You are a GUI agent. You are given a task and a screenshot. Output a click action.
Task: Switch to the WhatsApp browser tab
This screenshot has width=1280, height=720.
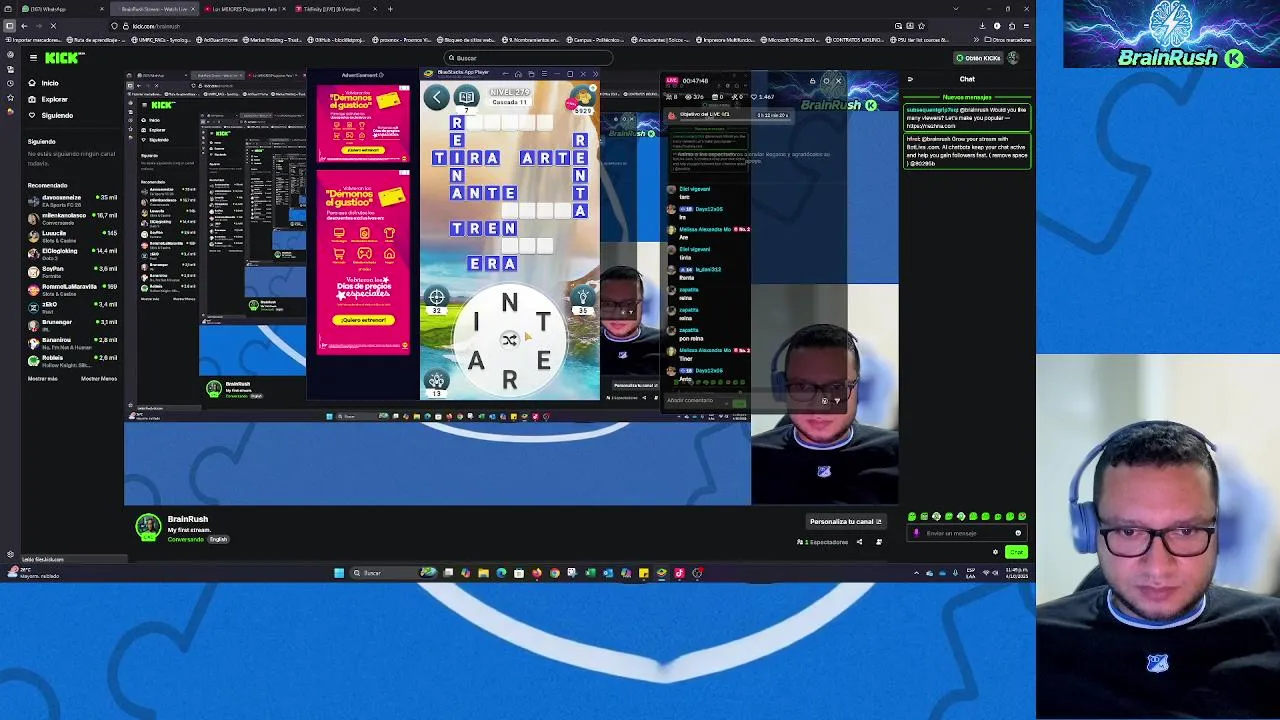tap(62, 9)
